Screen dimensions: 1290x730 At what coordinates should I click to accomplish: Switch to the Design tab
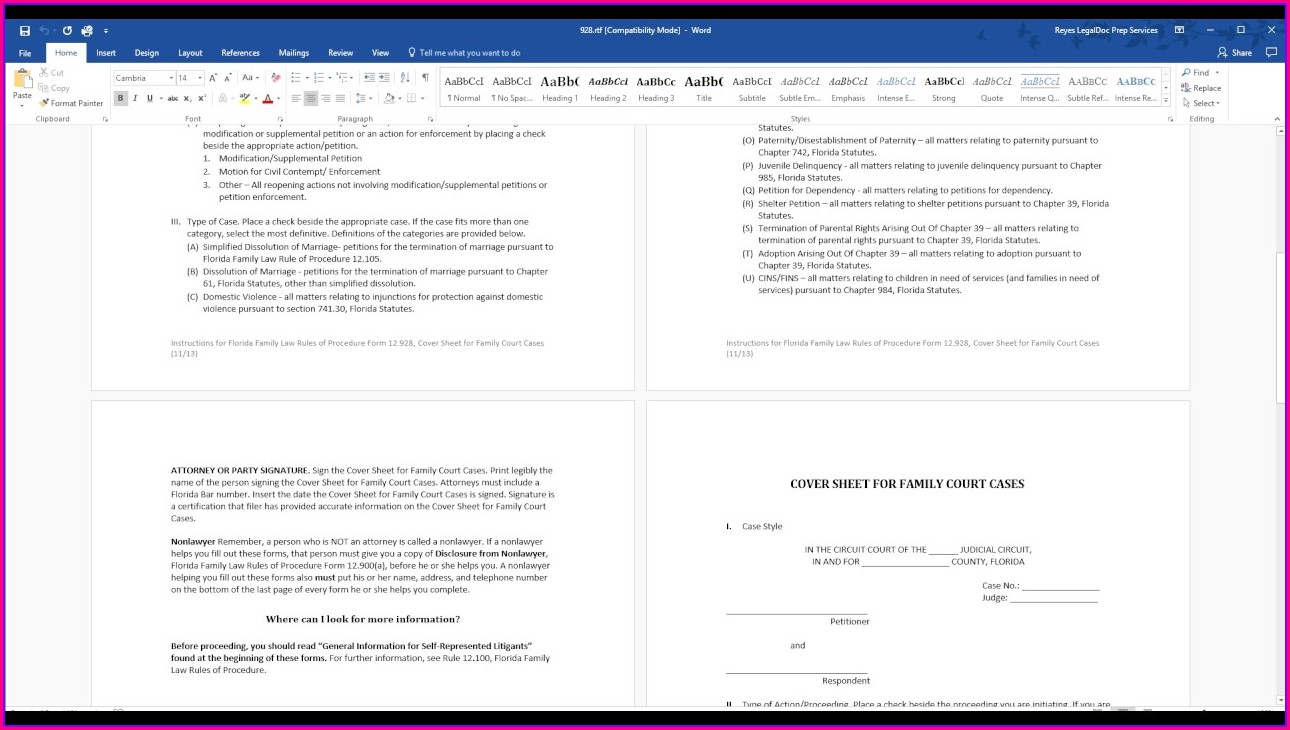[x=147, y=53]
